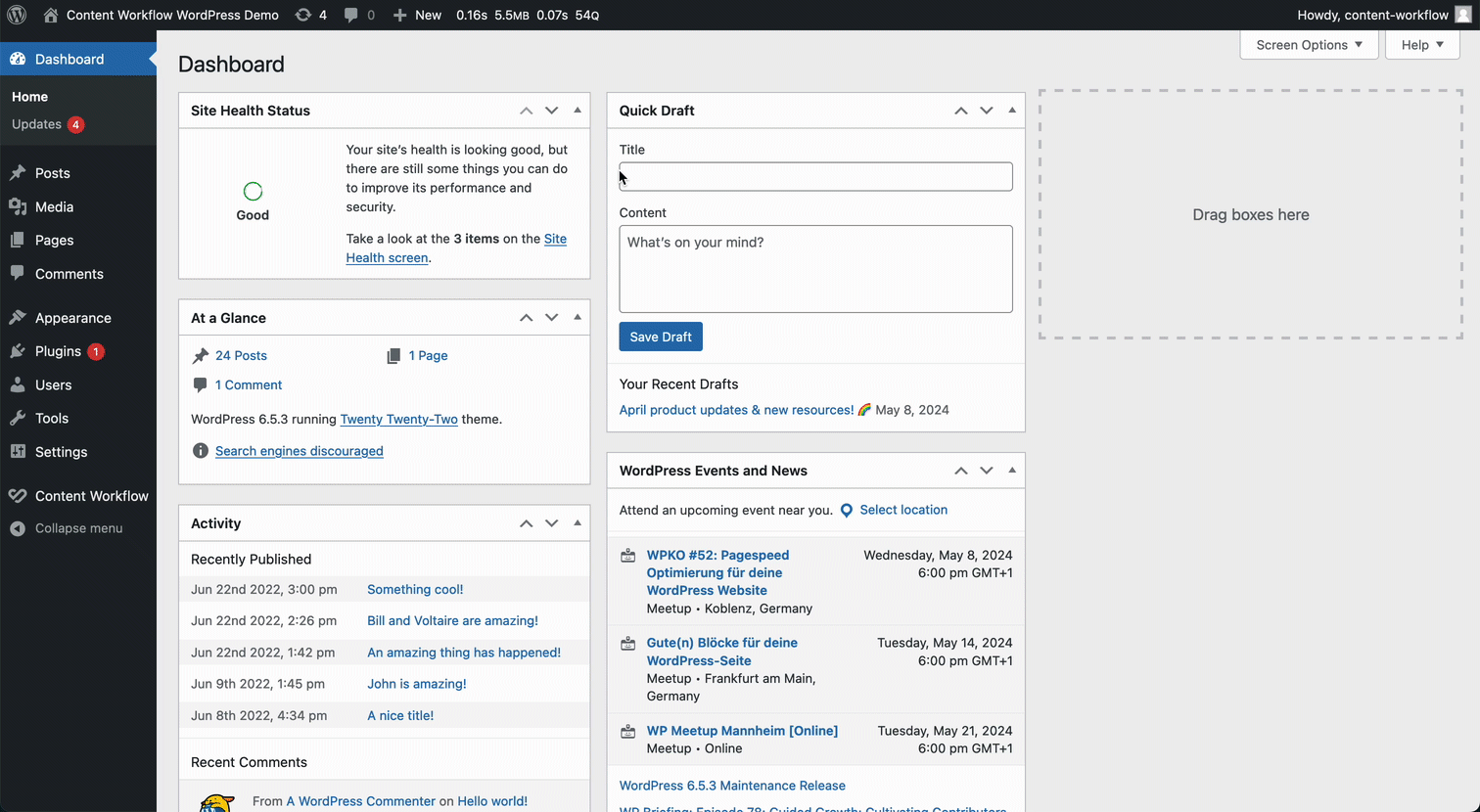This screenshot has width=1480, height=812.
Task: Move WordPress Events and News panel up
Action: (961, 471)
